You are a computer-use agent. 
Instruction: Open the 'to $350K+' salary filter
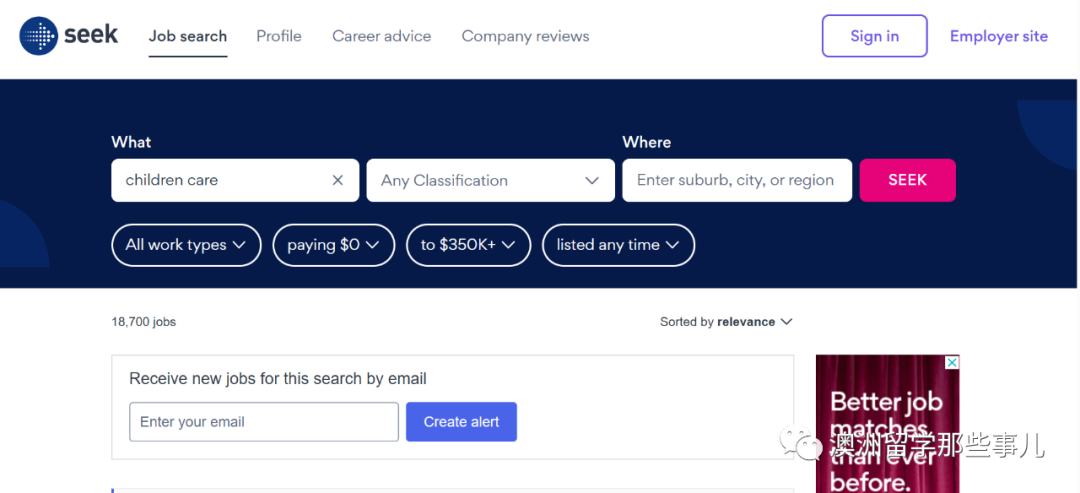[x=468, y=245]
